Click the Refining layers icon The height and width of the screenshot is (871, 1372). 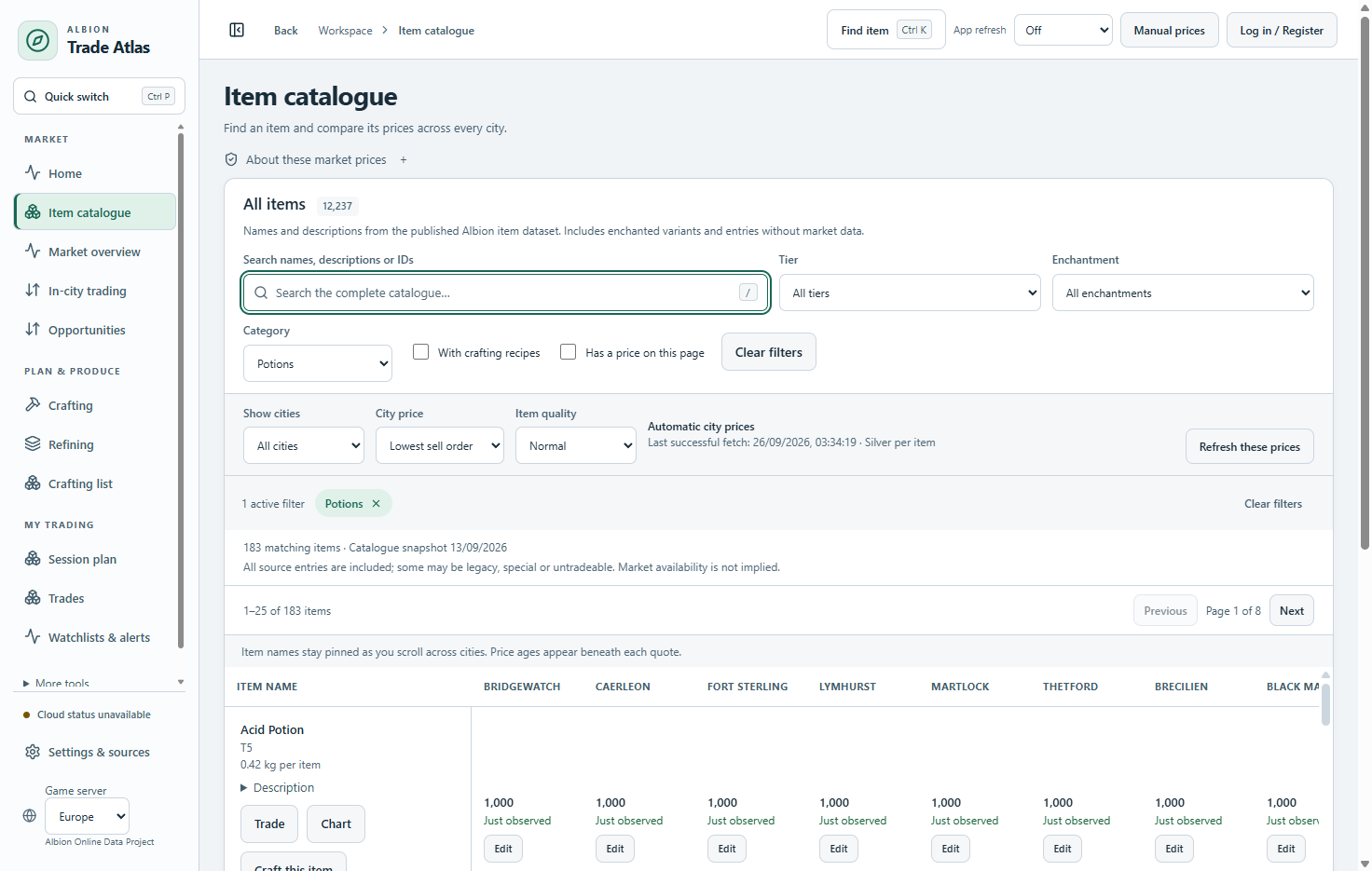pyautogui.click(x=33, y=443)
